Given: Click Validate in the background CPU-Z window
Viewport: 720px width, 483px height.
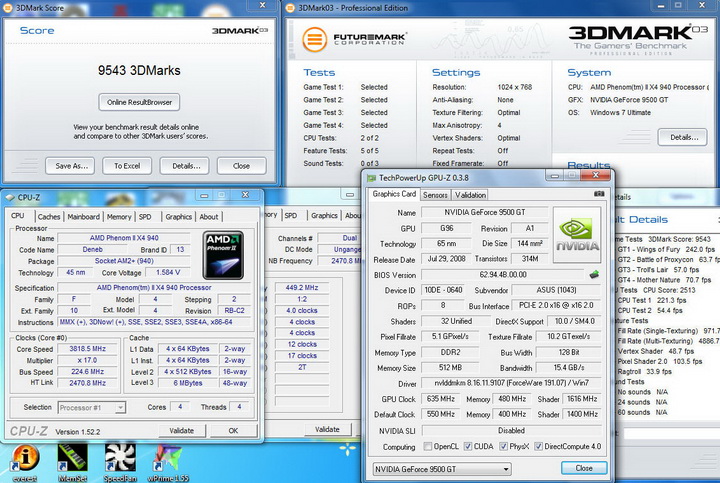Looking at the screenshot, I should coord(327,430).
